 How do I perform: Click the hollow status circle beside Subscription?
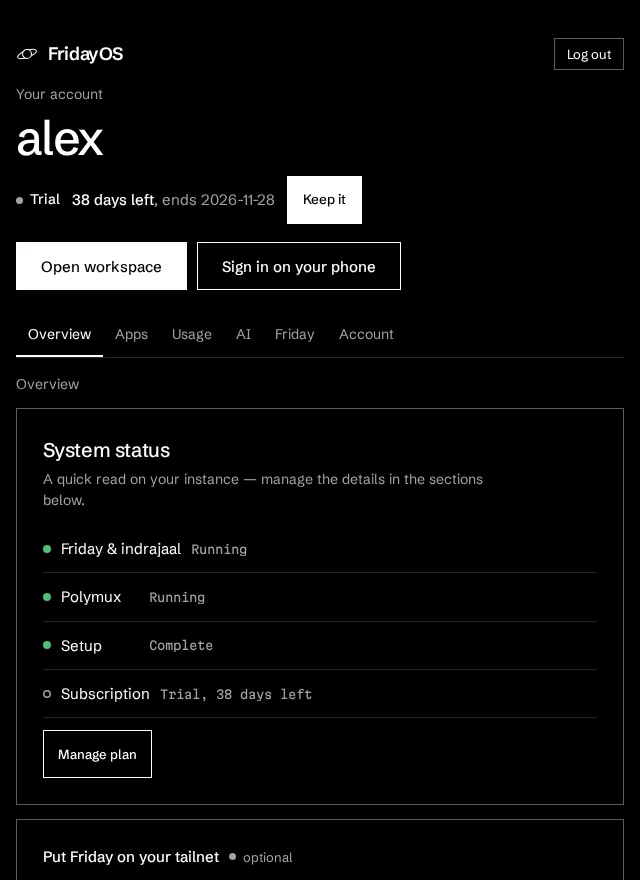[x=47, y=694]
